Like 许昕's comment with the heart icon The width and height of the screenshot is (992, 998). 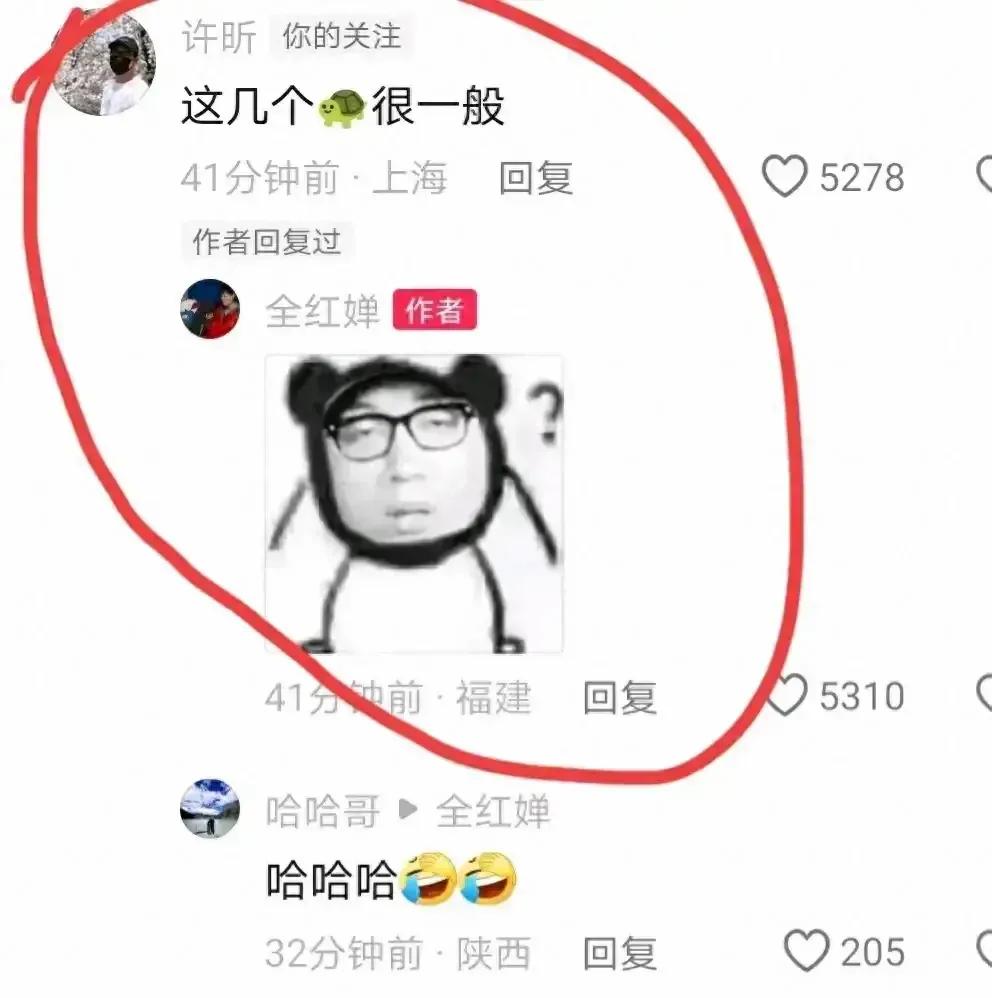coord(785,176)
